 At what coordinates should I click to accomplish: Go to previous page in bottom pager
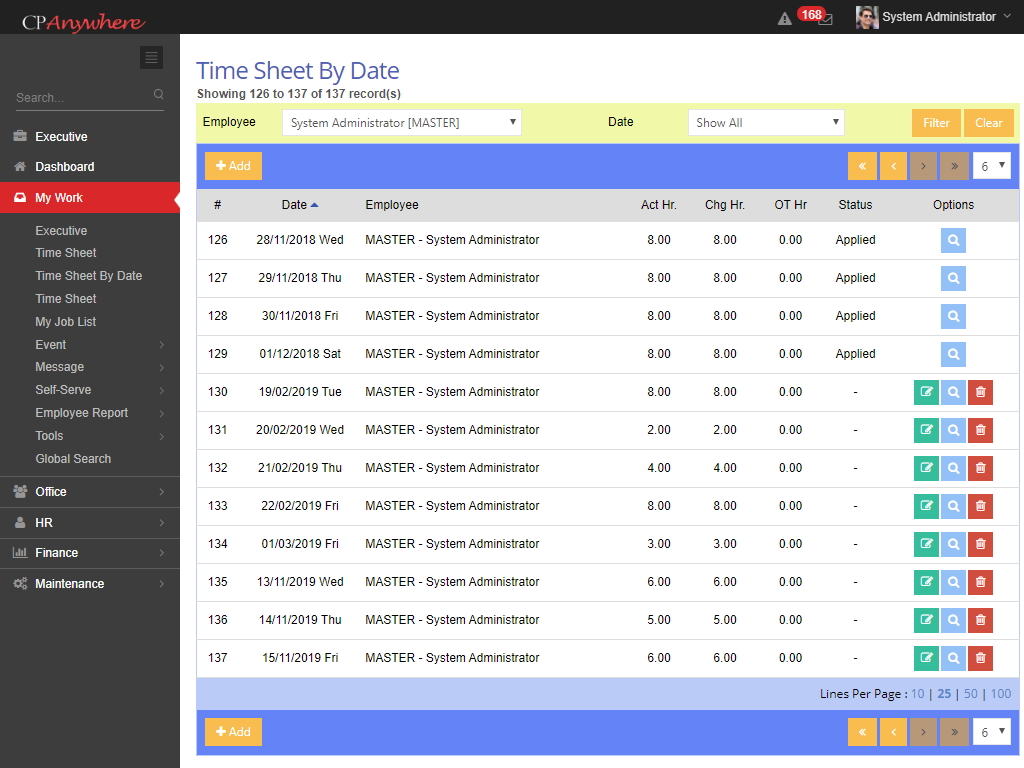[x=893, y=732]
